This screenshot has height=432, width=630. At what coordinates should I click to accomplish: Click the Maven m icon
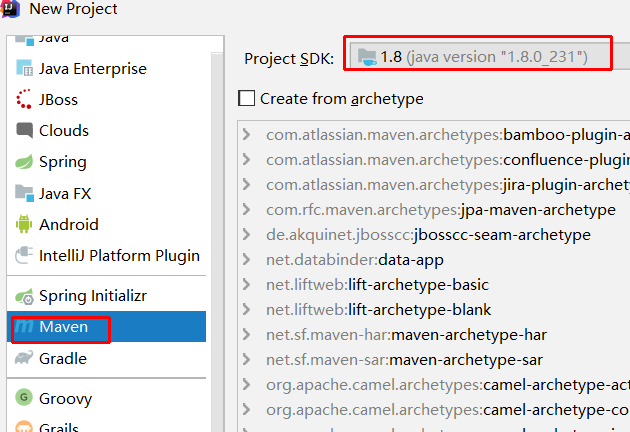24,326
